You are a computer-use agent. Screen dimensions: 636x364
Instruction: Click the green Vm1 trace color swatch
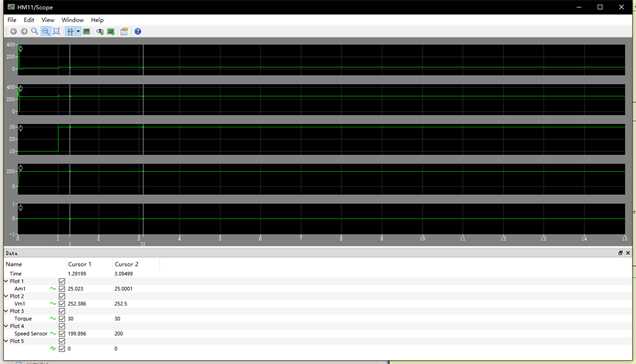53,304
